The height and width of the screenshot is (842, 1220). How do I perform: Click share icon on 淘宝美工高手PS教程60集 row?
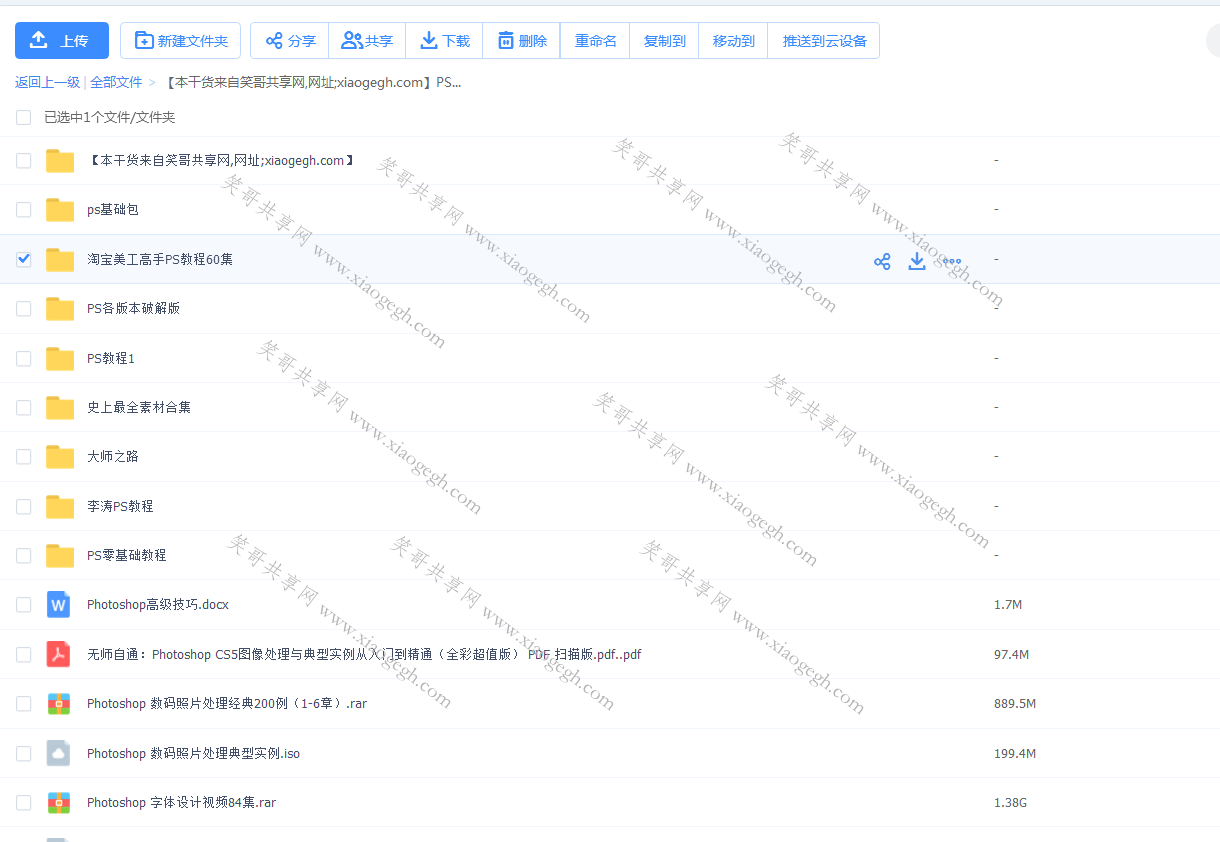click(x=882, y=261)
